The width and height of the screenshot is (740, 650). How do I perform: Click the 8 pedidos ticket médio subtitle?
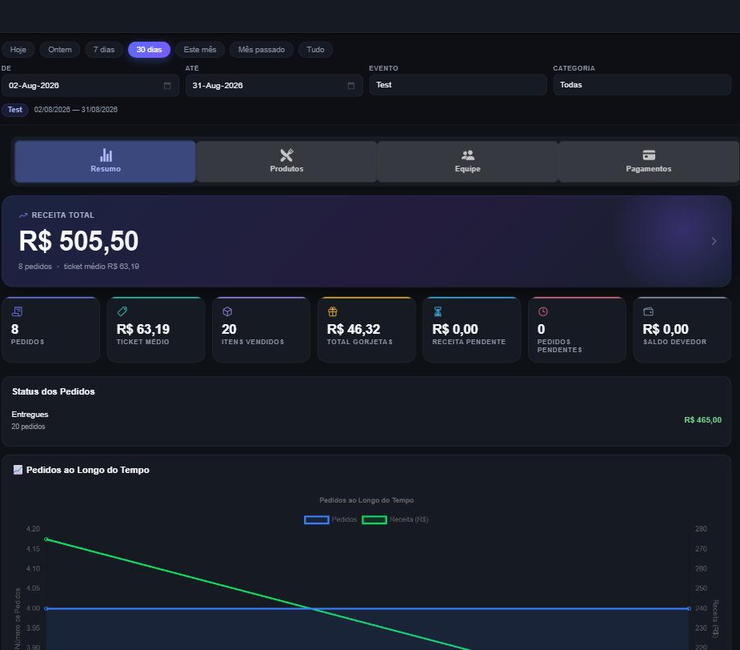(x=79, y=266)
